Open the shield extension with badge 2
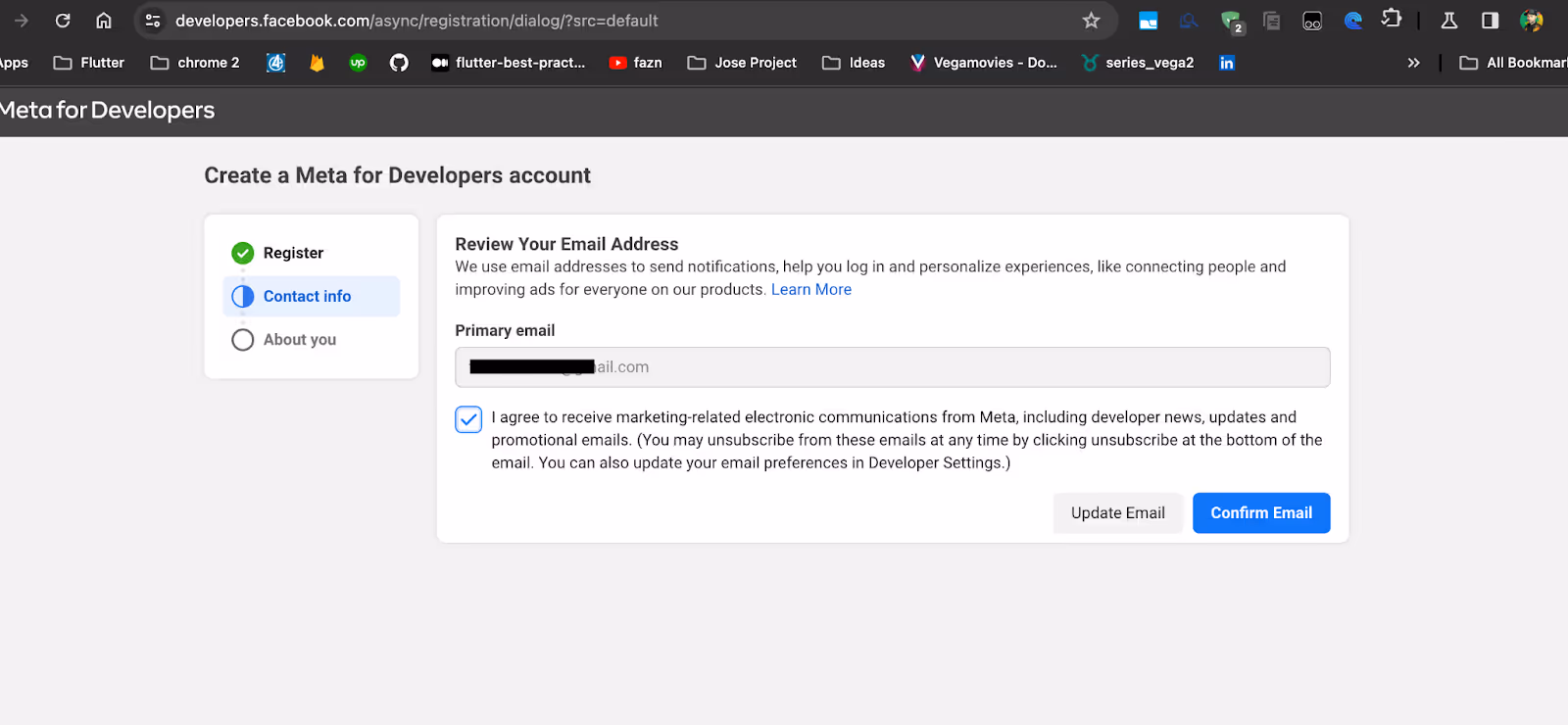The height and width of the screenshot is (725, 1568). coord(1231,22)
